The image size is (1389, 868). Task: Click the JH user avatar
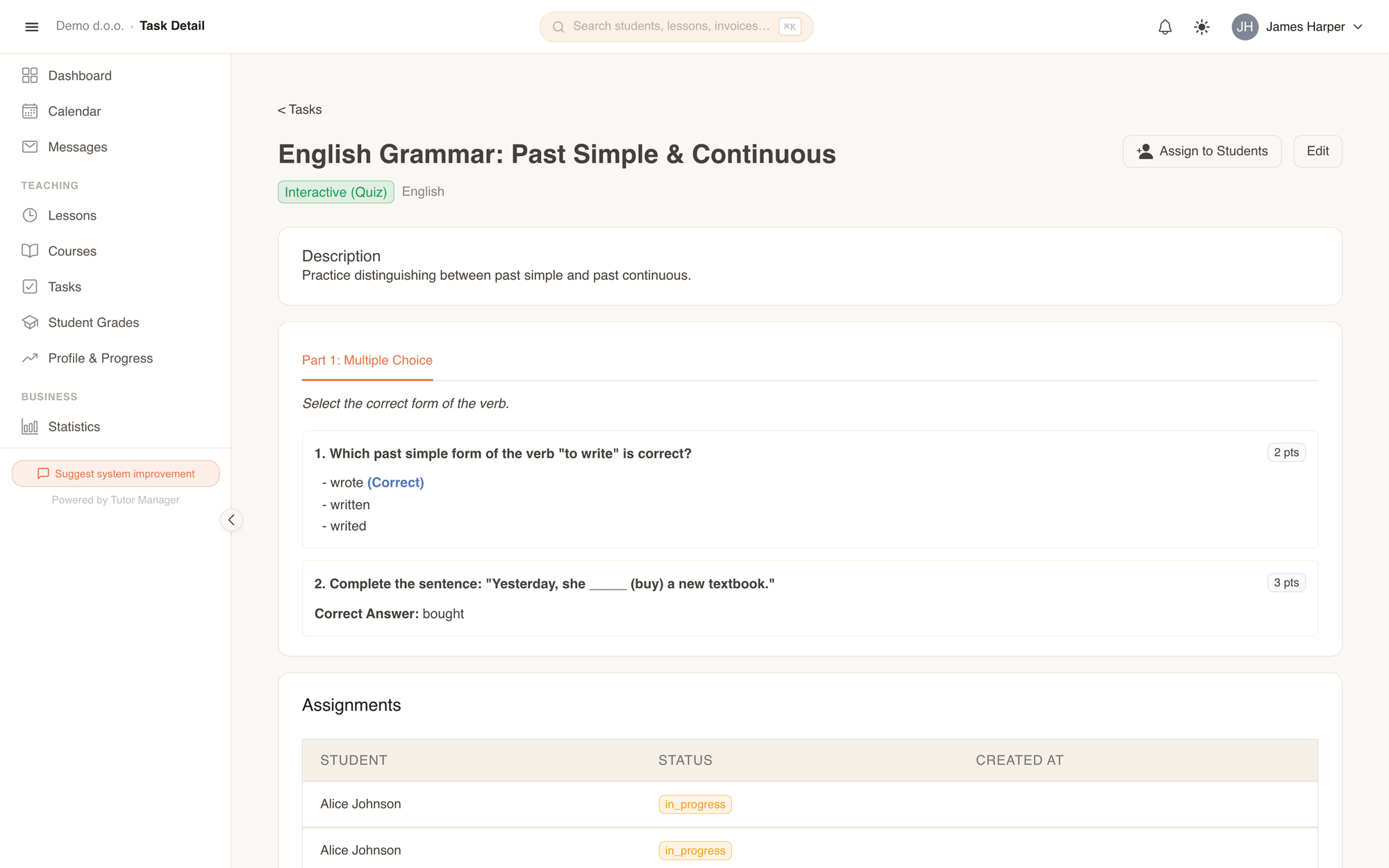click(1245, 26)
